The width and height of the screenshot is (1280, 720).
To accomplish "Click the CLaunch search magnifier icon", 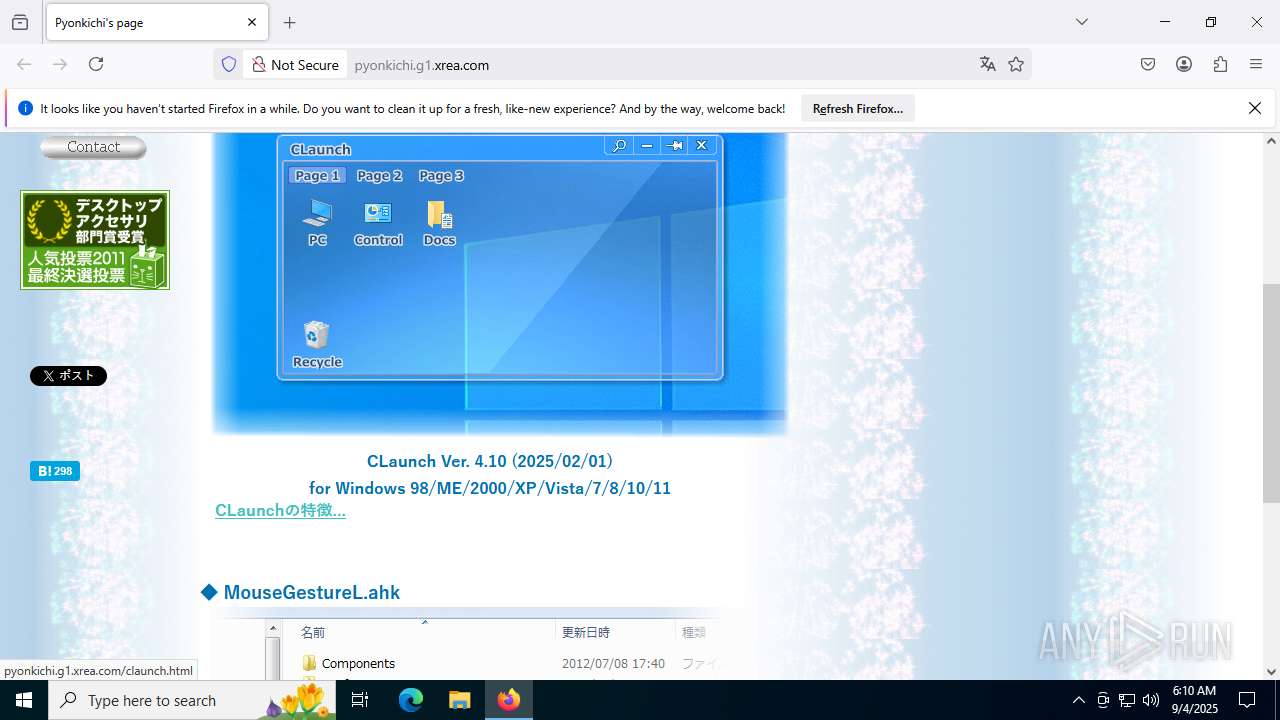I will click(x=619, y=146).
